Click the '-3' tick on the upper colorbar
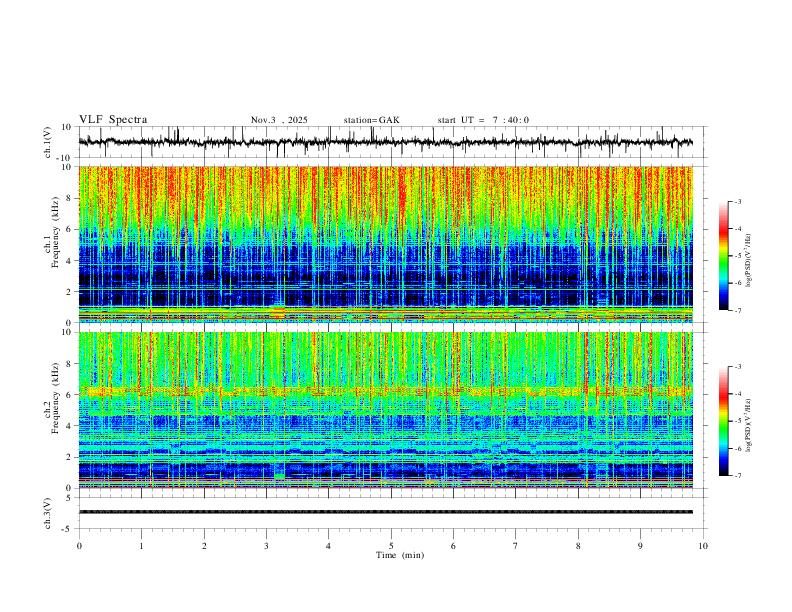The width and height of the screenshot is (792, 612). (737, 201)
